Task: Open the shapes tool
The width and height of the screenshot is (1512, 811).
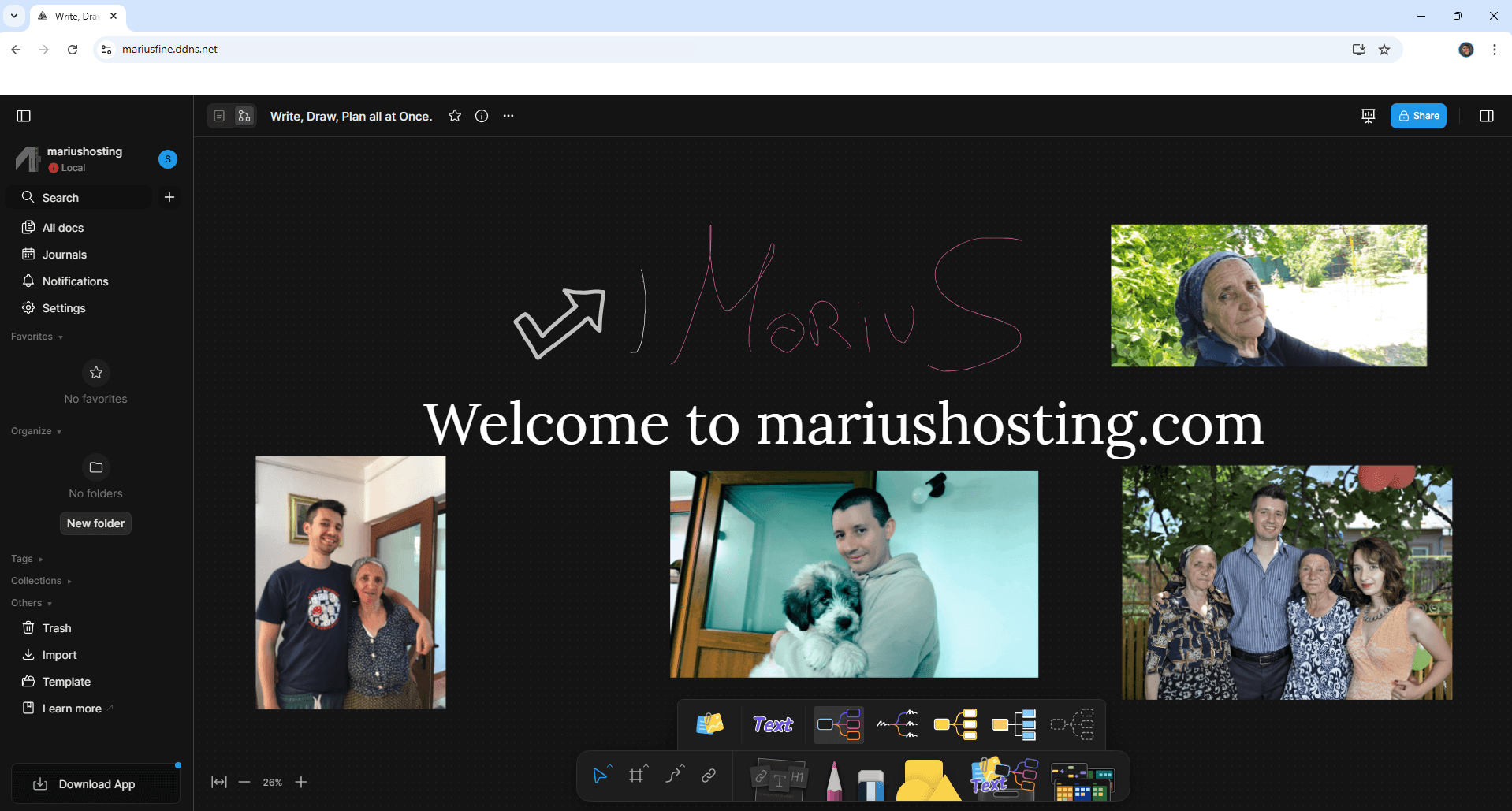Action: tap(927, 780)
